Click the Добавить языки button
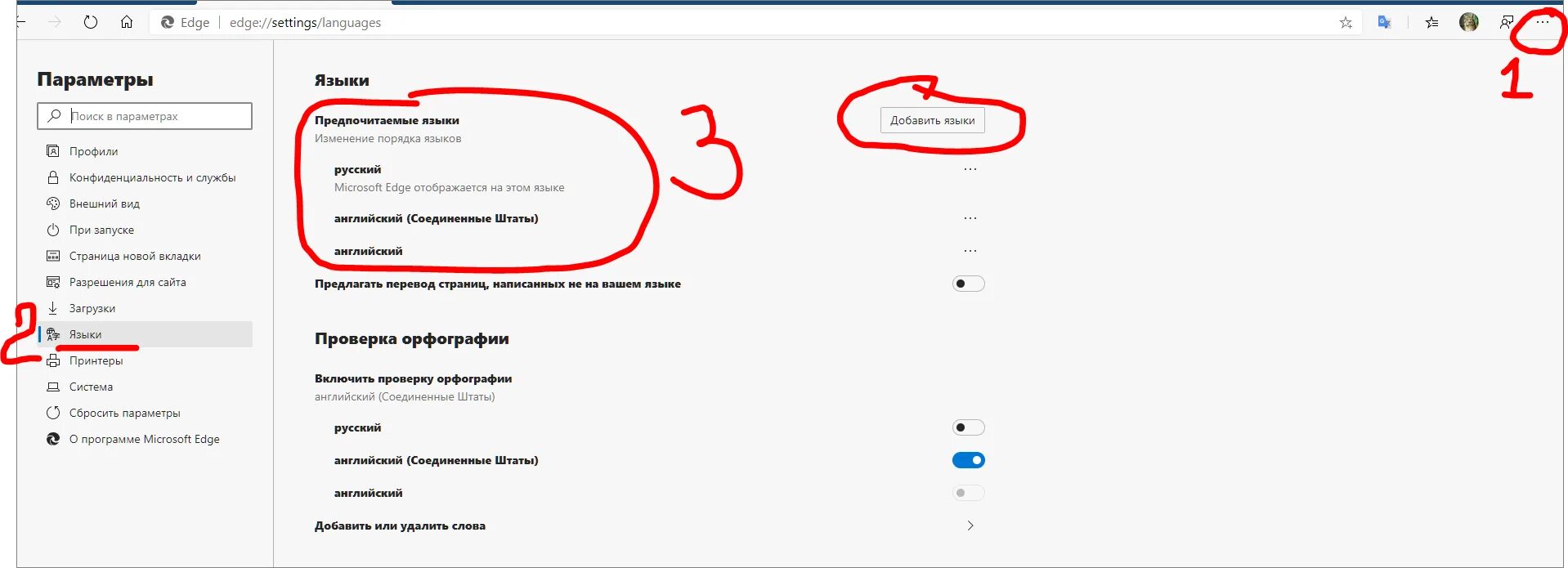This screenshot has height=568, width=1568. click(933, 120)
